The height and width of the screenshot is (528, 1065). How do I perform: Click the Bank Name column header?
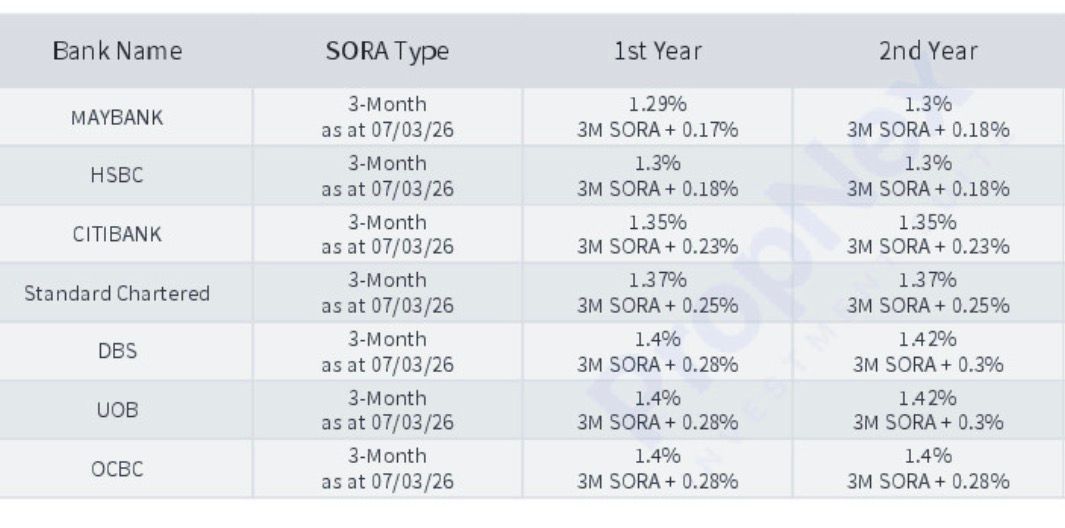click(116, 51)
